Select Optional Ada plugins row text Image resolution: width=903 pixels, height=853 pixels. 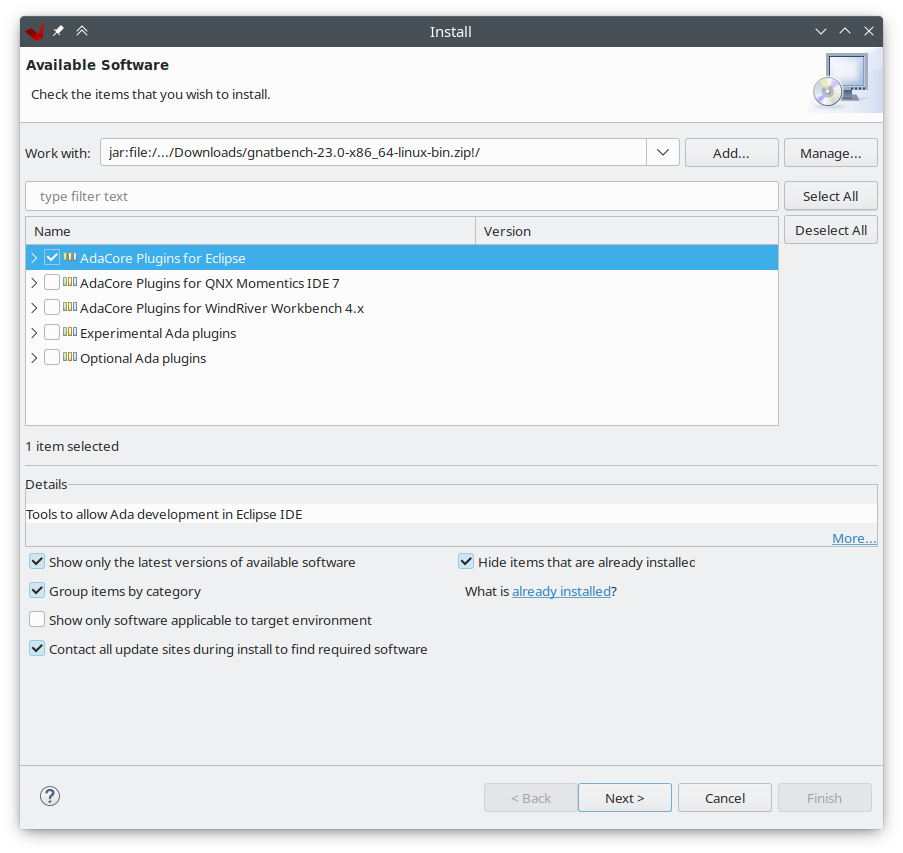(143, 358)
